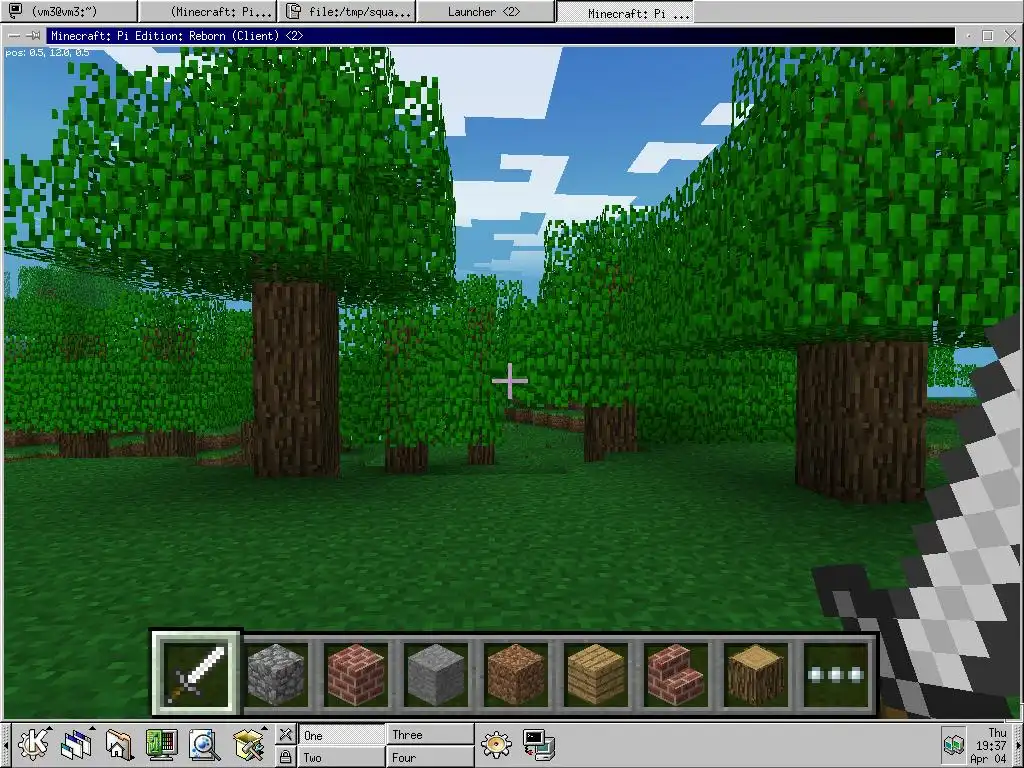Open inventory with three-dots hotbar button
The height and width of the screenshot is (768, 1024).
pyautogui.click(x=835, y=674)
